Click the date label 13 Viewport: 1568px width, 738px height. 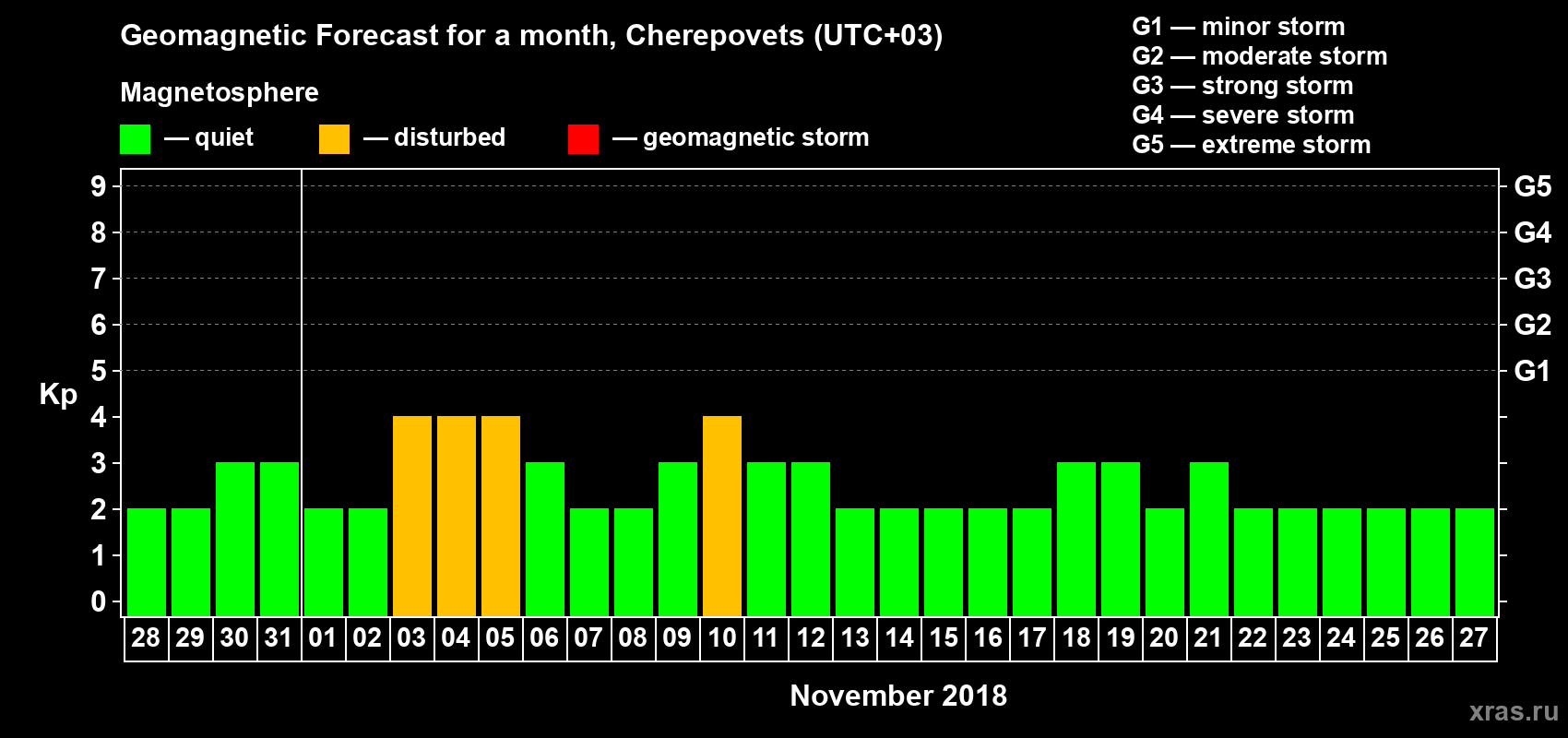(855, 637)
